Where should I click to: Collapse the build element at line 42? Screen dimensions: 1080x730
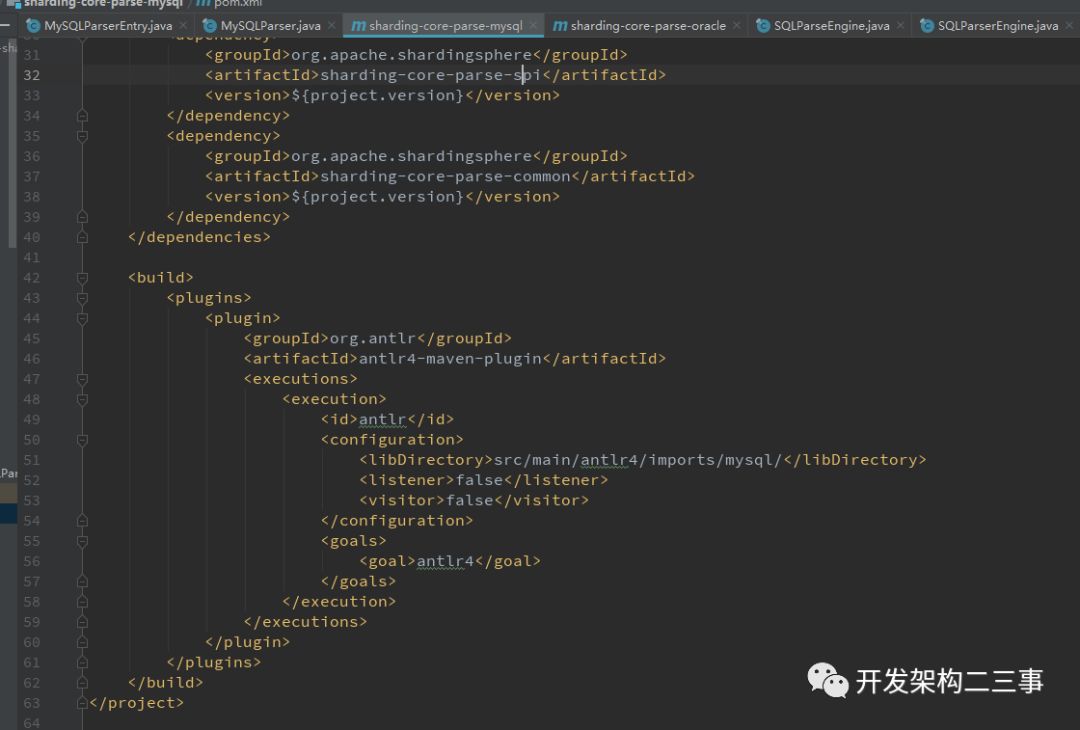click(x=83, y=278)
